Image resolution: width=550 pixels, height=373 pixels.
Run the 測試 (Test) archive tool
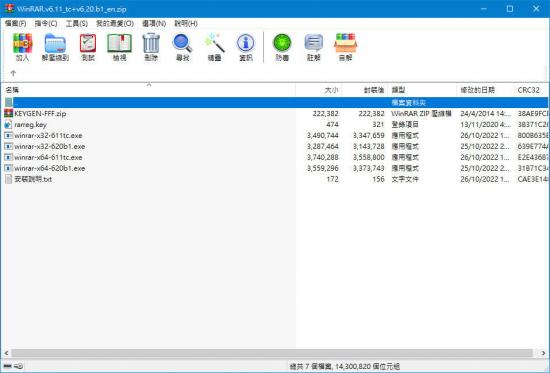coord(88,43)
